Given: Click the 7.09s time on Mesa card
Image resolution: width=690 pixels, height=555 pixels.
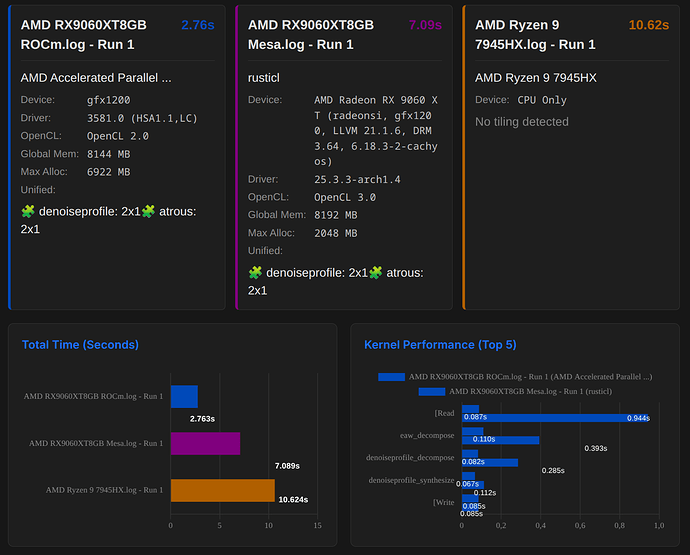Looking at the screenshot, I should click(x=425, y=24).
